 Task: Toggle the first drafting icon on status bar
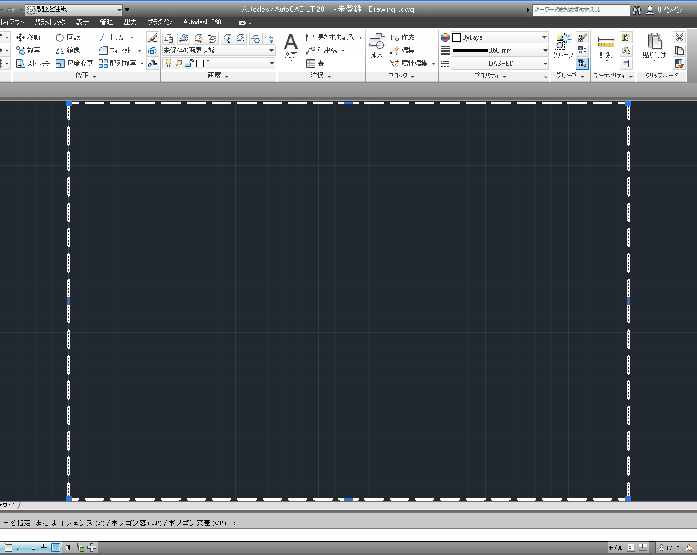coord(8,547)
